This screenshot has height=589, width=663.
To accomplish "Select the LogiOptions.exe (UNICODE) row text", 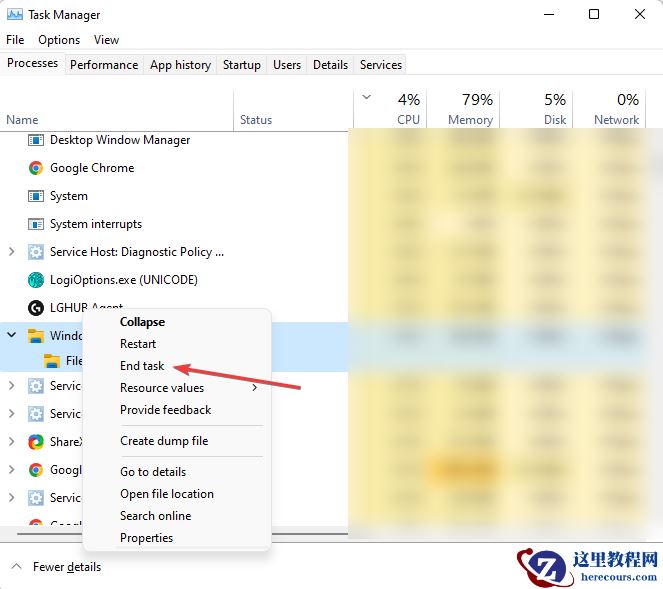I will pyautogui.click(x=124, y=280).
